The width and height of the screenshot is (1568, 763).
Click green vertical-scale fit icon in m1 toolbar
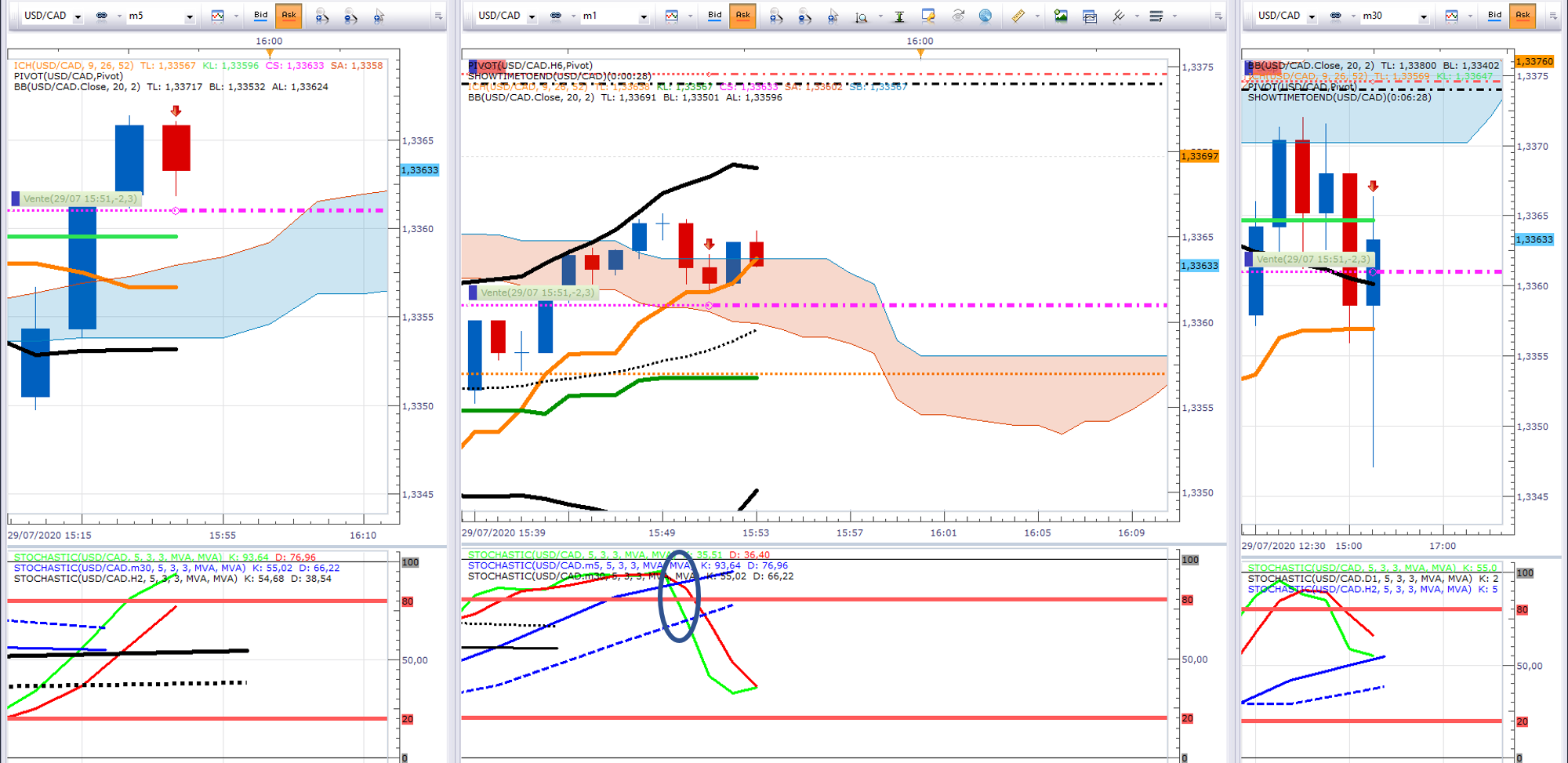tap(899, 16)
